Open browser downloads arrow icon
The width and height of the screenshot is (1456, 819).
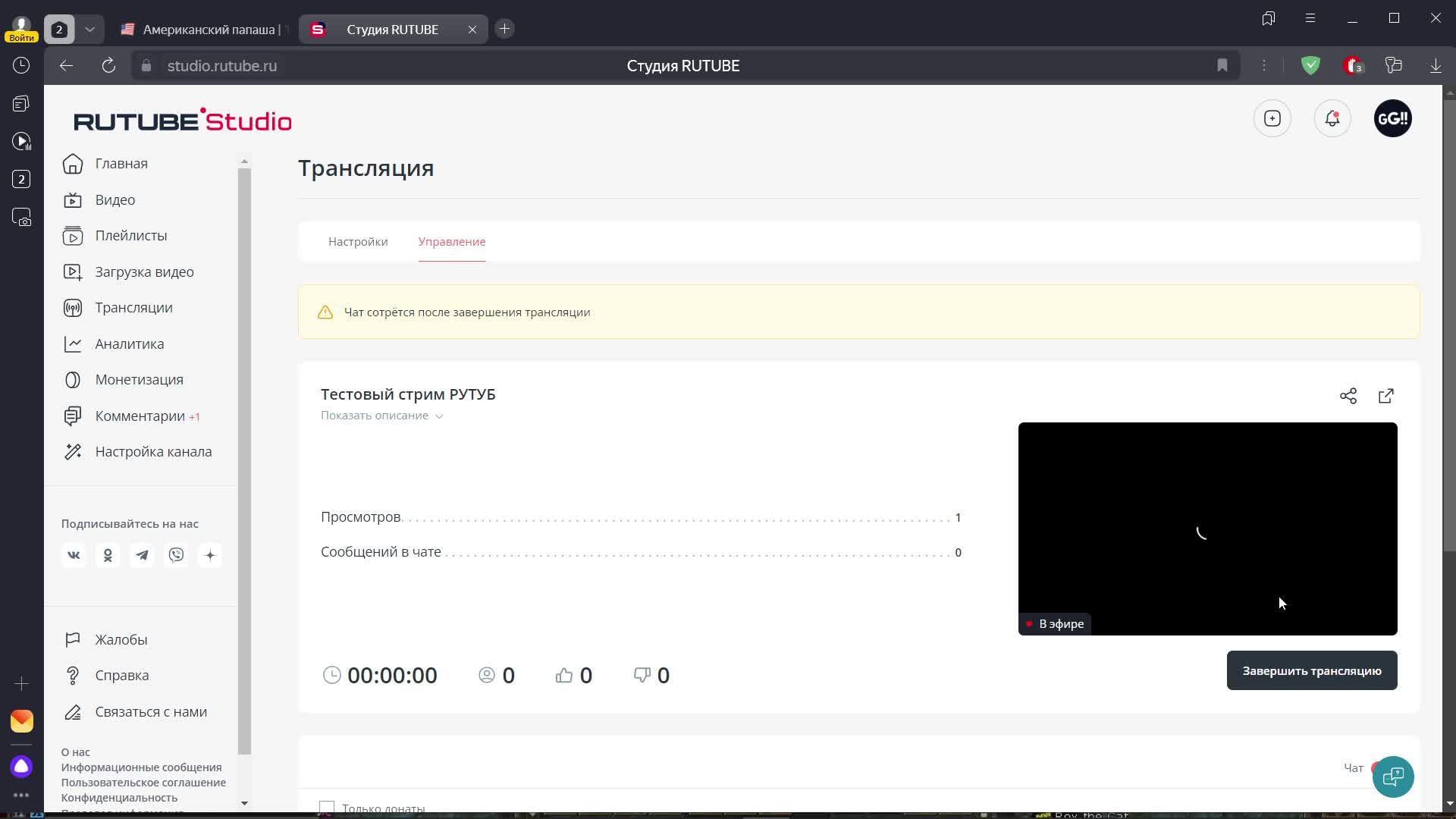tap(1436, 66)
